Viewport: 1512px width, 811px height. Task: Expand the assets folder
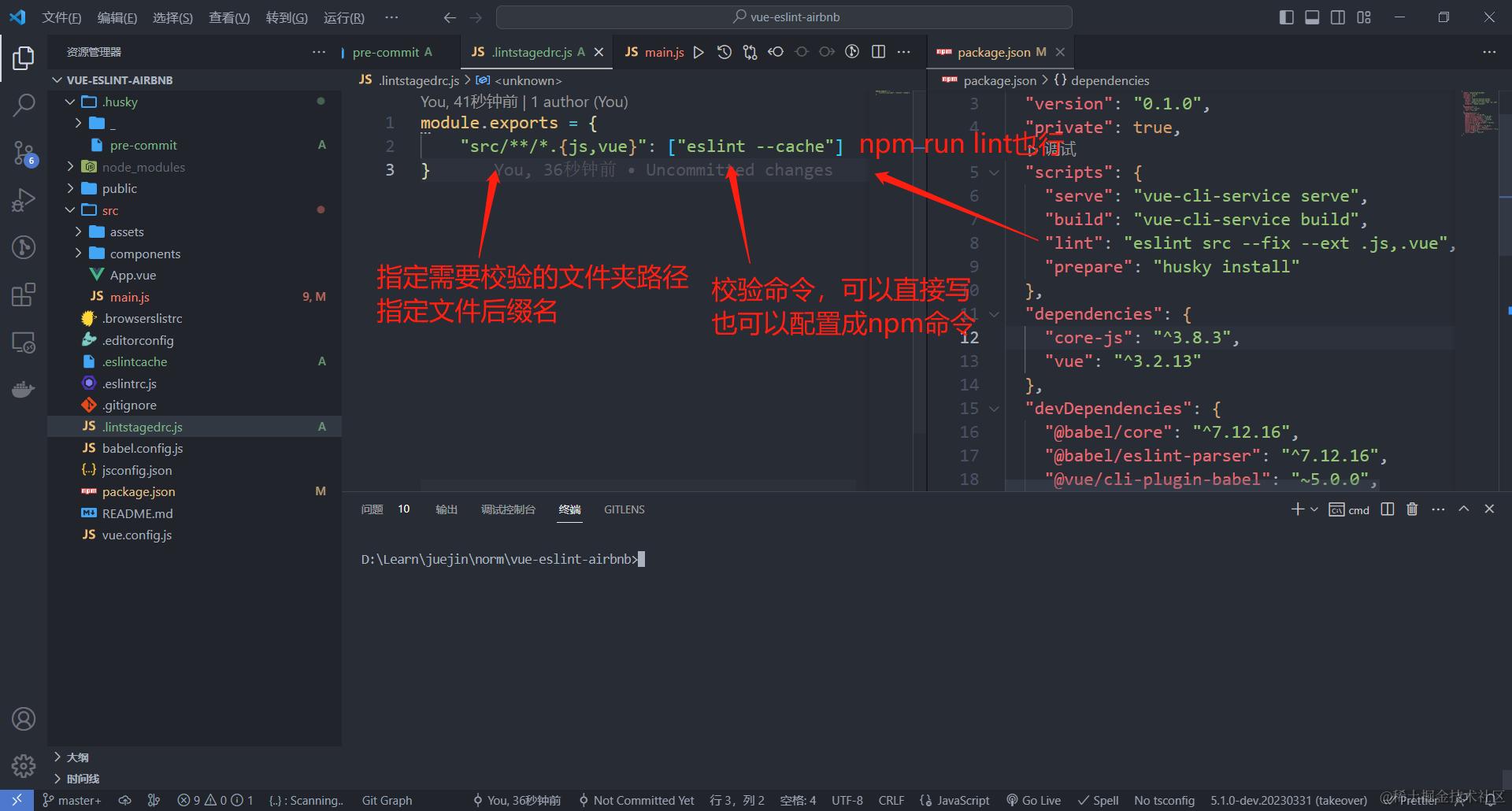[78, 231]
